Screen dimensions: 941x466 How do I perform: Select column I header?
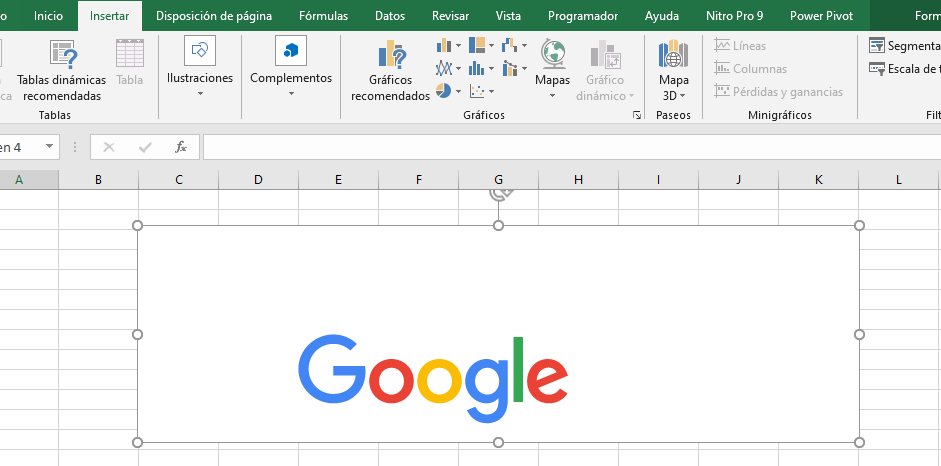pos(659,179)
